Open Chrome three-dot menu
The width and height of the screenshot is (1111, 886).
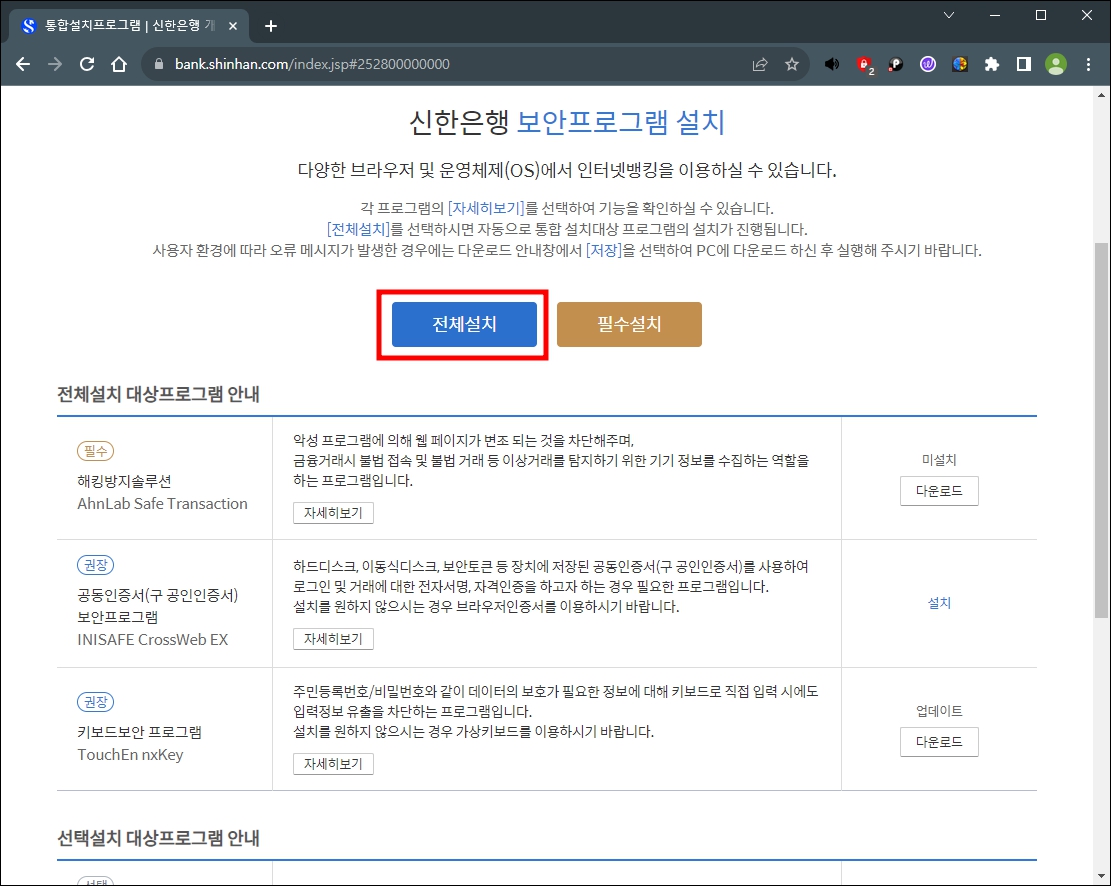pos(1088,65)
